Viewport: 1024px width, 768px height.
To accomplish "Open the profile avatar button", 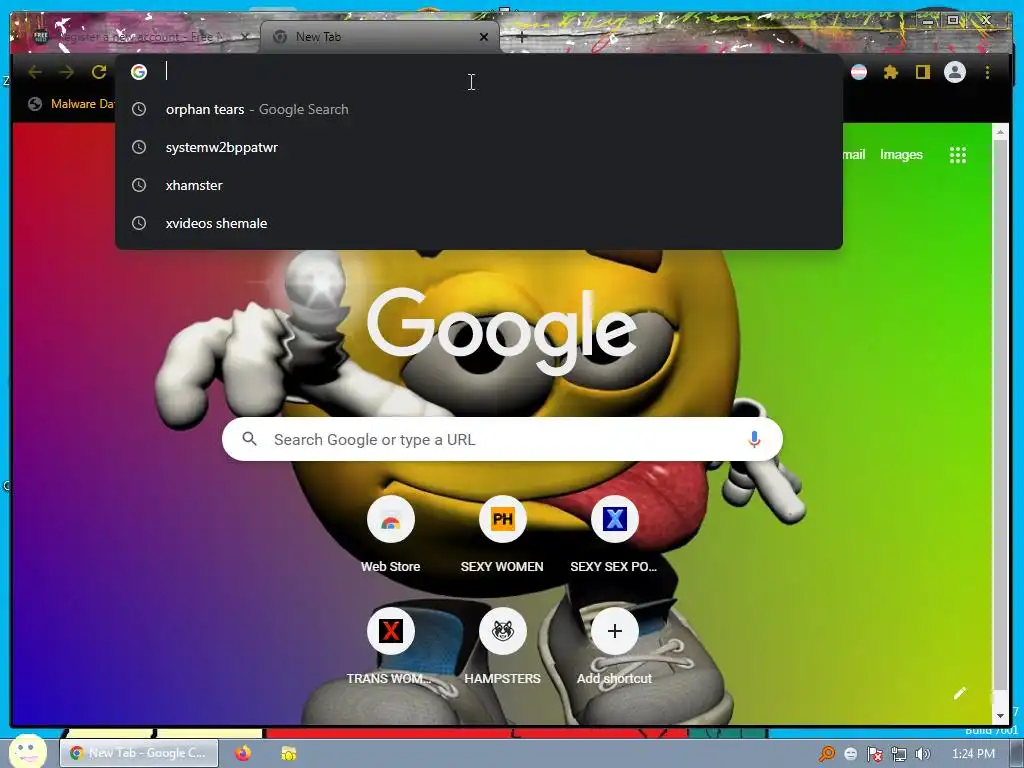I will point(955,72).
